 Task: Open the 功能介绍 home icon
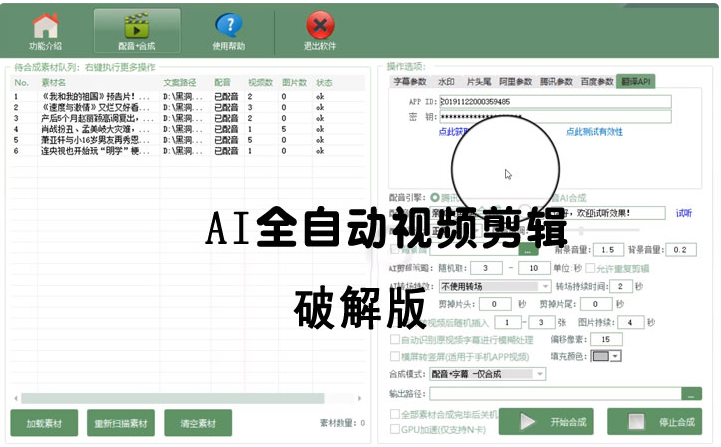click(x=45, y=26)
